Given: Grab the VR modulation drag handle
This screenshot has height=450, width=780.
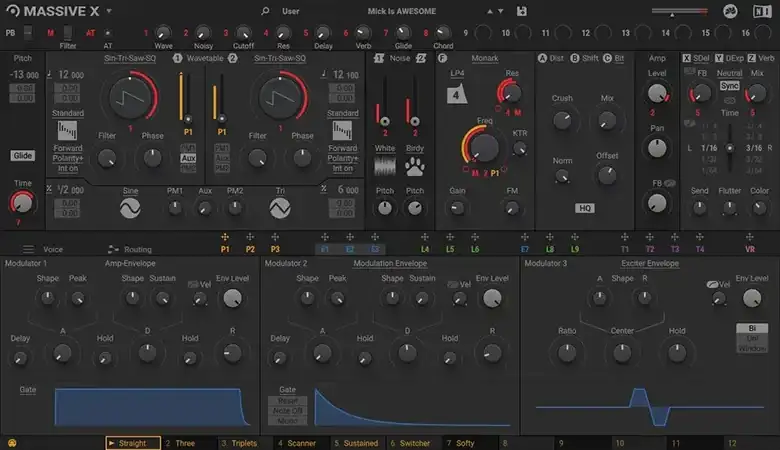Looking at the screenshot, I should pos(750,237).
